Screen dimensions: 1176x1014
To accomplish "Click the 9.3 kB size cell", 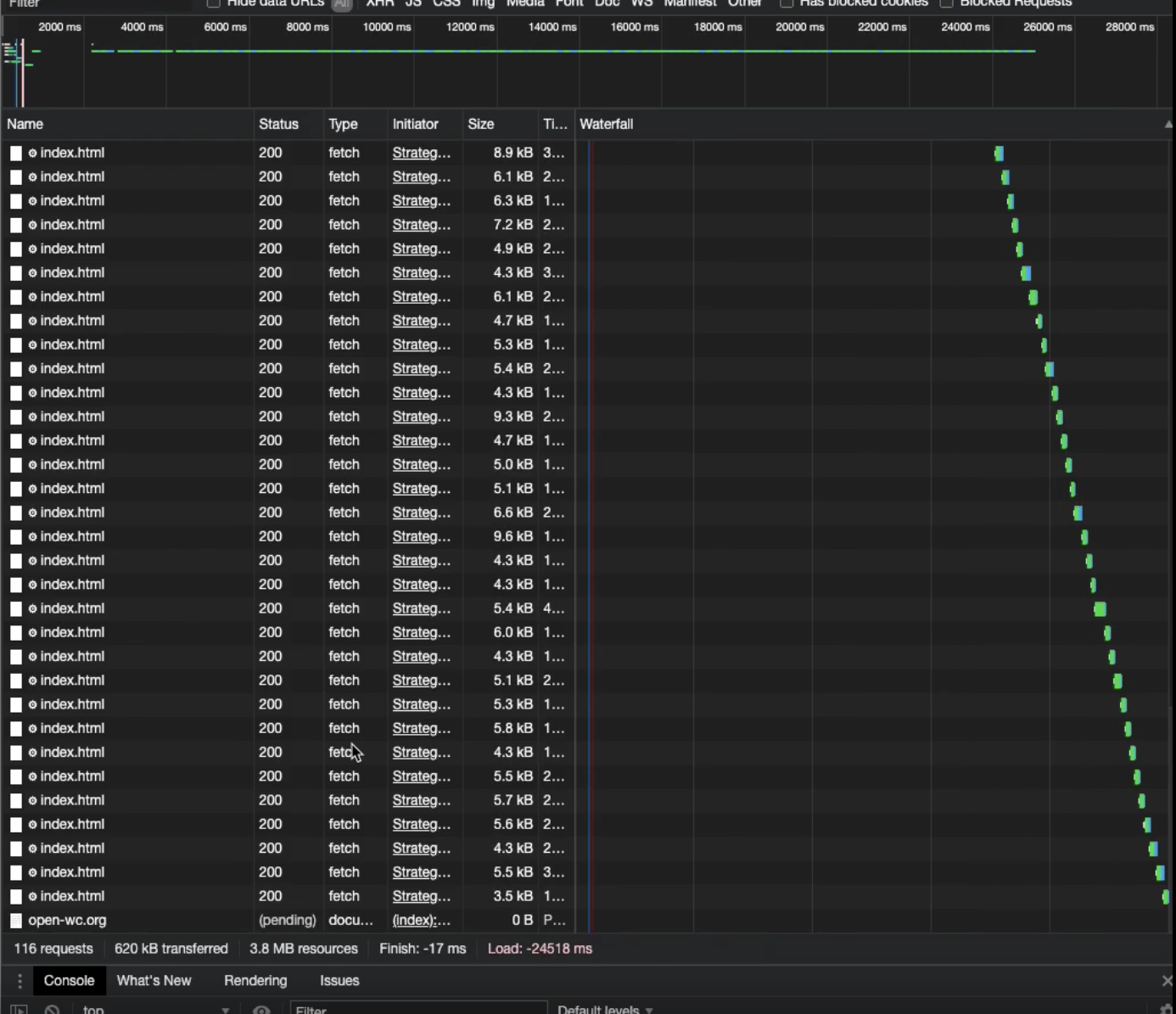I will 513,417.
